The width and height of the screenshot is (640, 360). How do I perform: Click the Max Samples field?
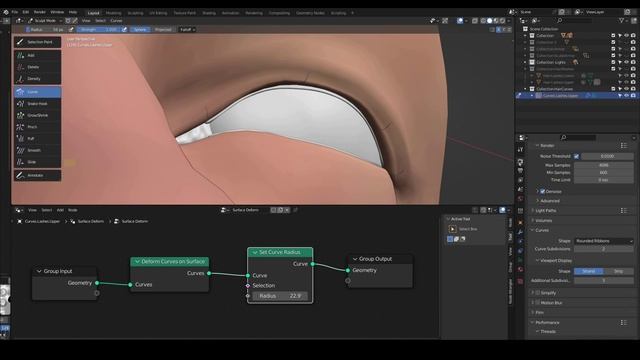click(604, 165)
